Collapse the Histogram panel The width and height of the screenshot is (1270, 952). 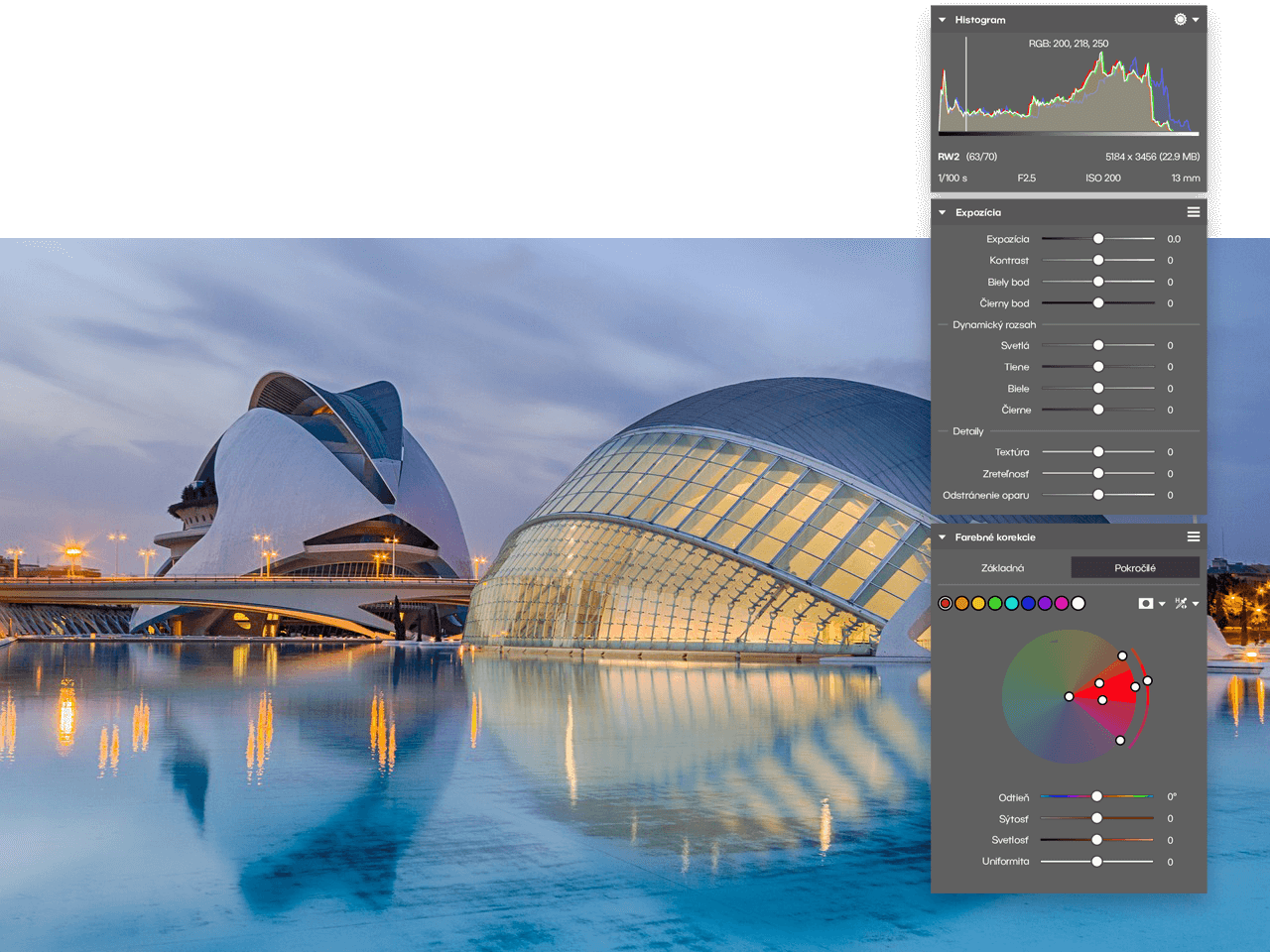tap(943, 20)
